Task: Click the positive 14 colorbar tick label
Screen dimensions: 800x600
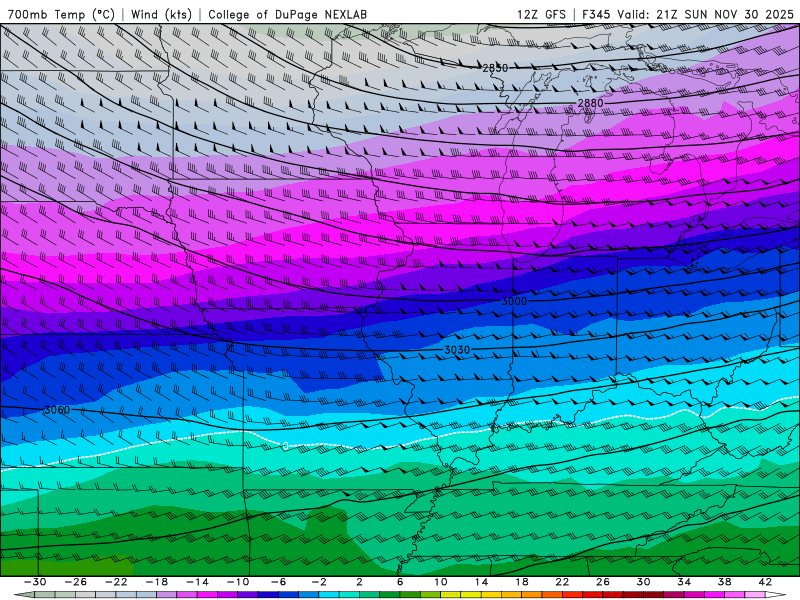Action: click(x=481, y=582)
